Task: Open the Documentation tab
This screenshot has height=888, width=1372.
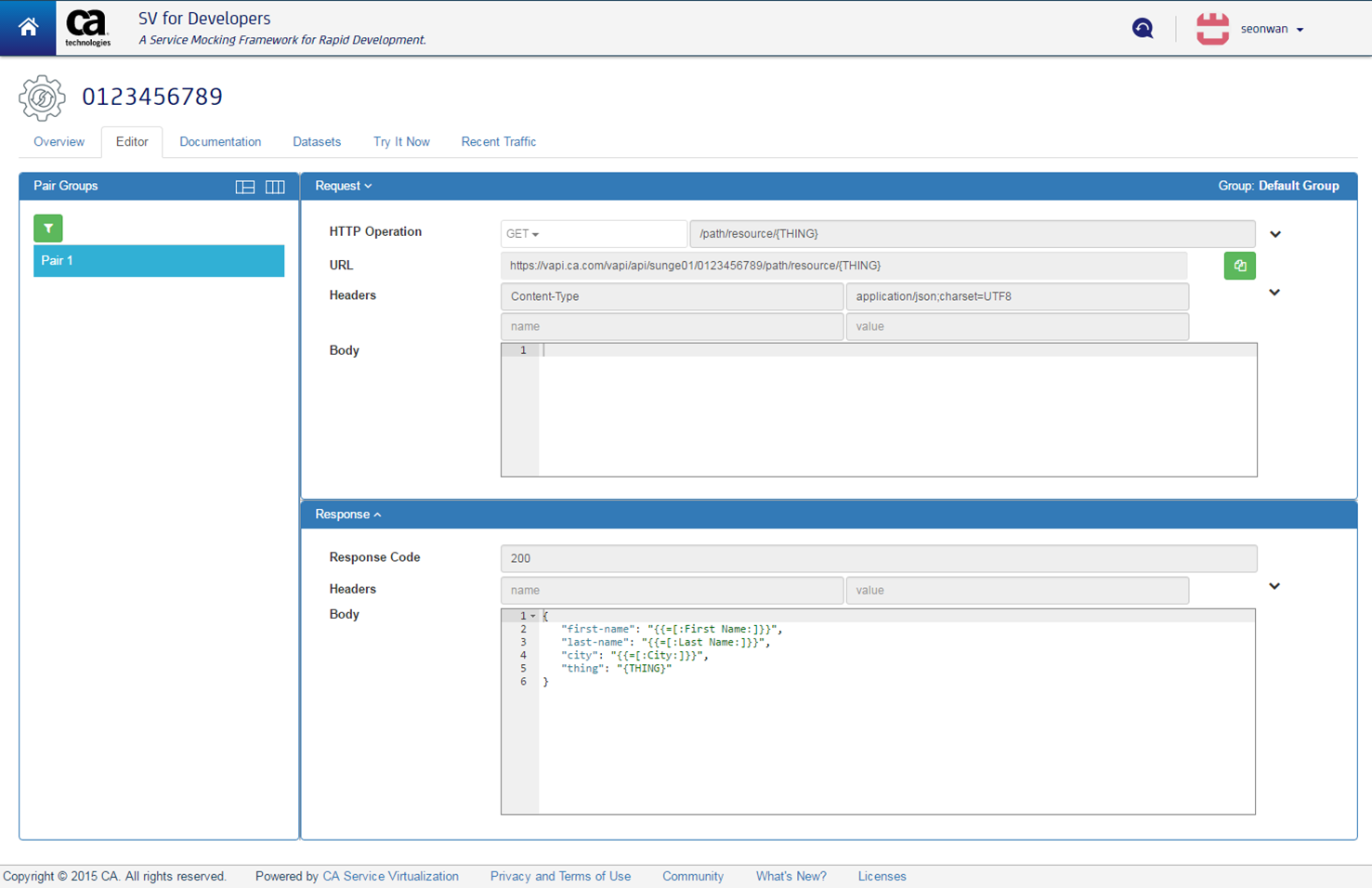Action: click(220, 142)
